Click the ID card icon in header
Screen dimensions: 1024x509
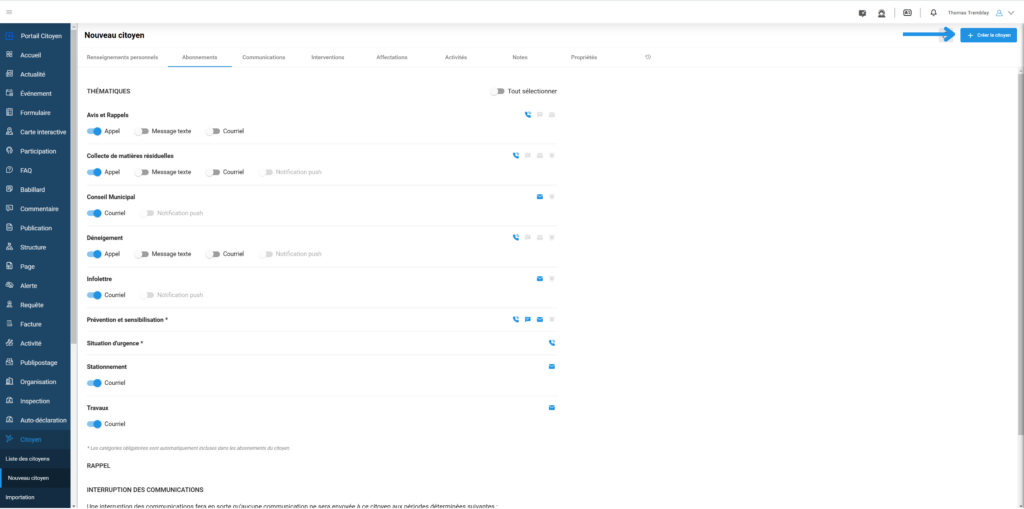pos(907,12)
